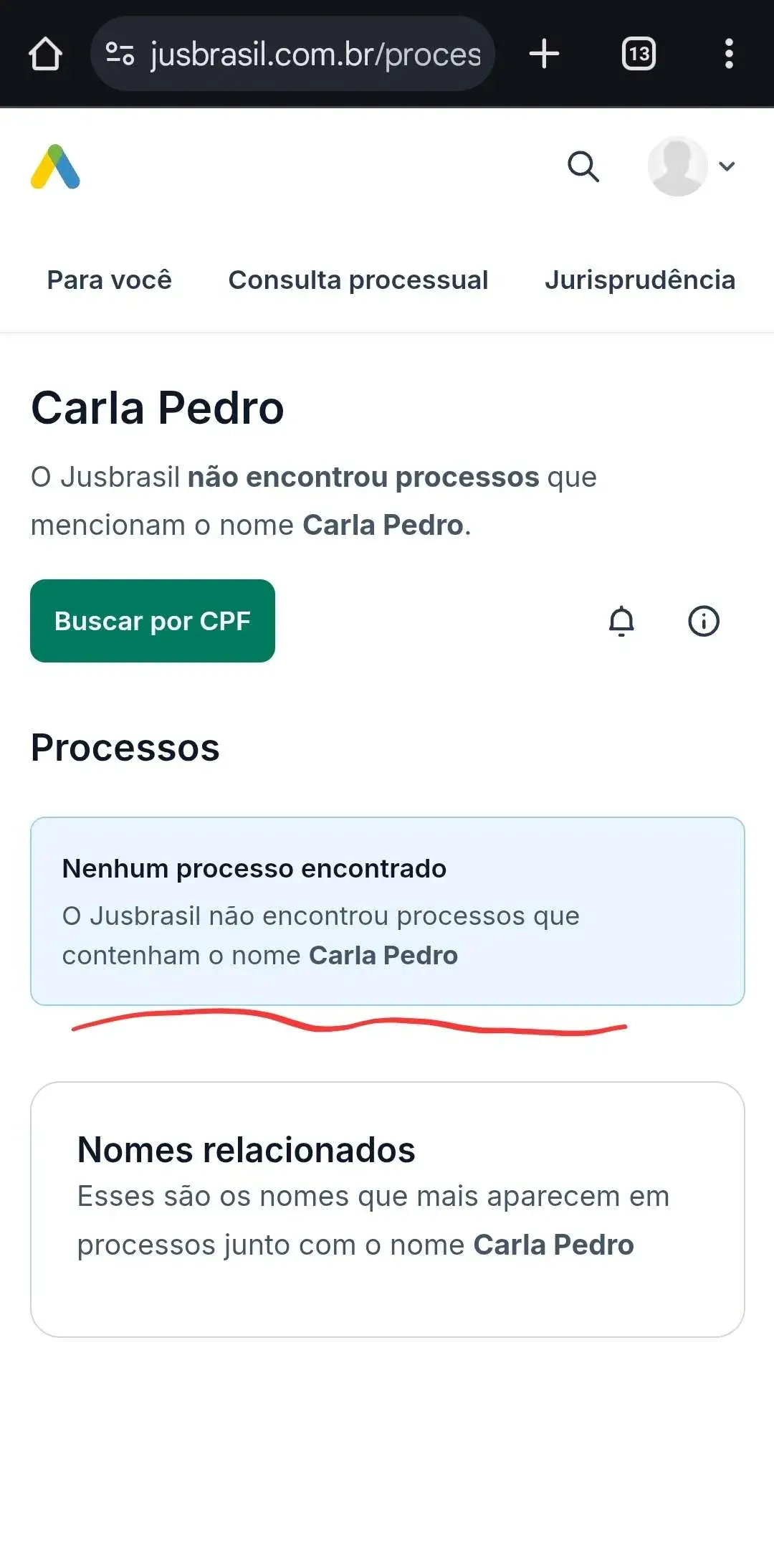Tap the Carla Pedro page heading
This screenshot has width=774, height=1568.
tap(158, 408)
